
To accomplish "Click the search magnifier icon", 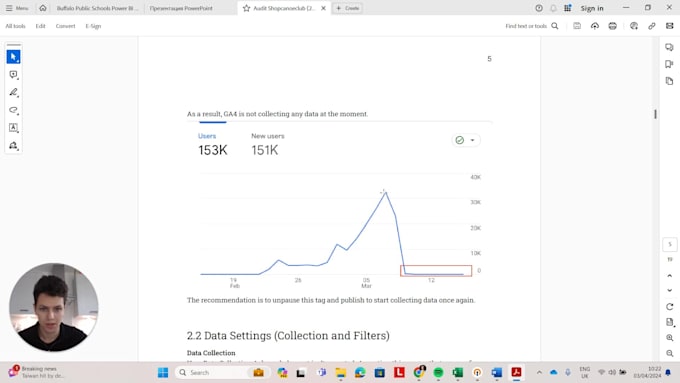I will [x=555, y=26].
